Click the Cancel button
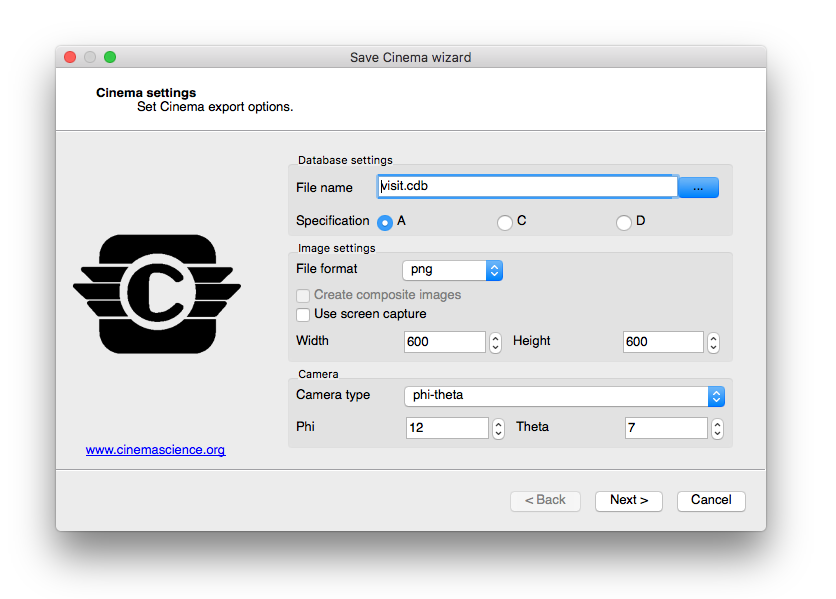 tap(711, 501)
